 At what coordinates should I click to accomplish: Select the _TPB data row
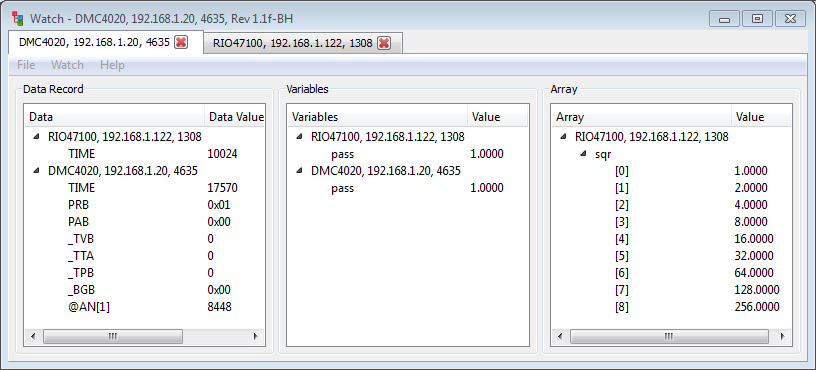[145, 273]
